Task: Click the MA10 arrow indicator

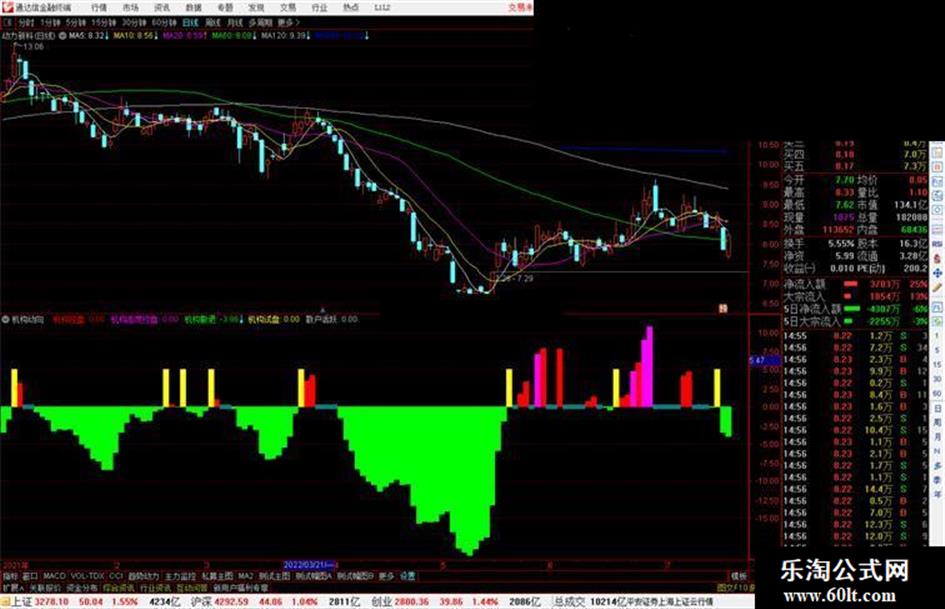Action: point(156,36)
